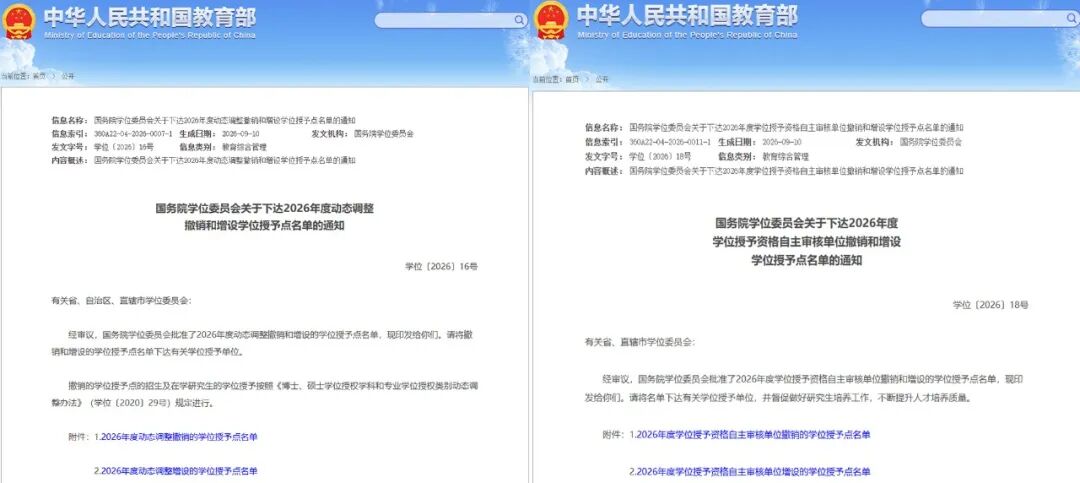Screen dimensions: 1080x483
Task: Open 公开 breadcrumb on the right page
Action: 602,79
